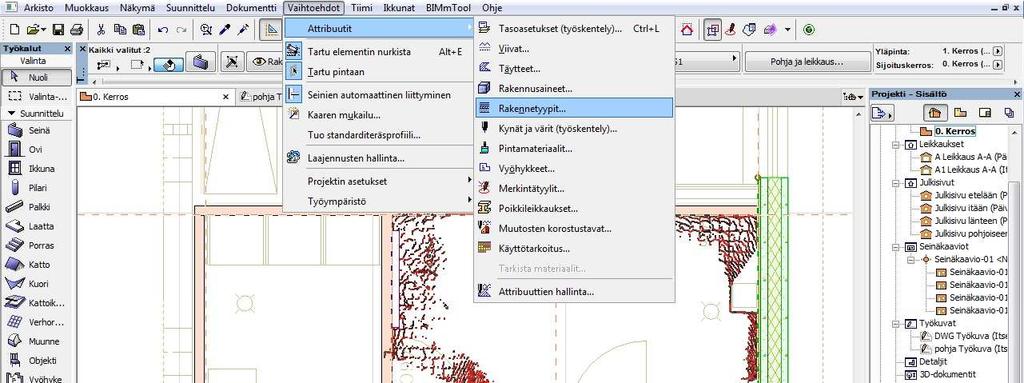Screen dimensions: 1024x383
Task: Select the Ikkuna window tool
Action: tap(33, 169)
